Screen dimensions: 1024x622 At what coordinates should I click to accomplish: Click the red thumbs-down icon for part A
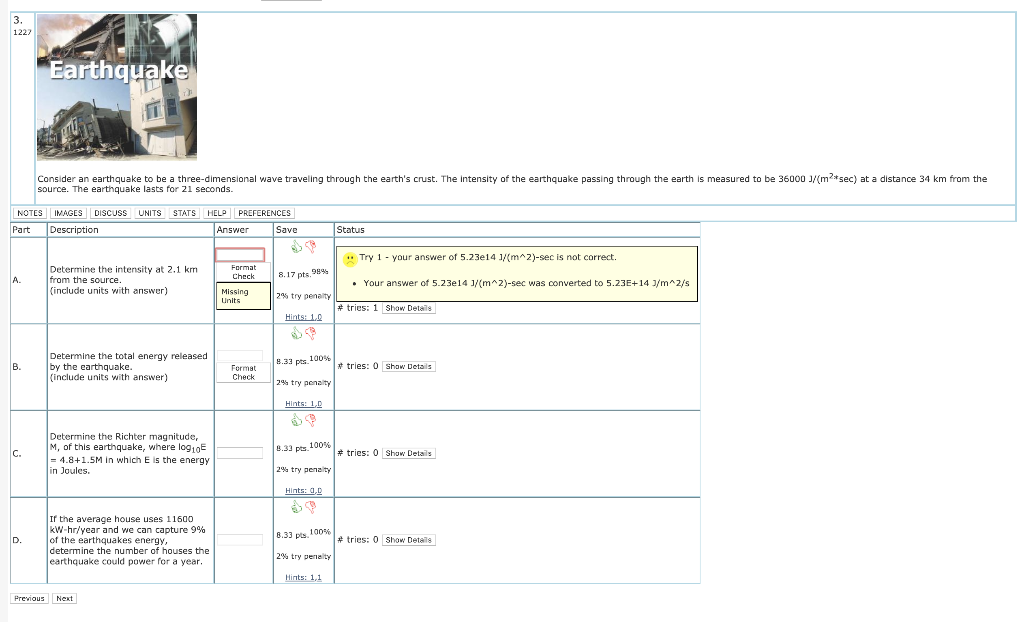(x=311, y=246)
